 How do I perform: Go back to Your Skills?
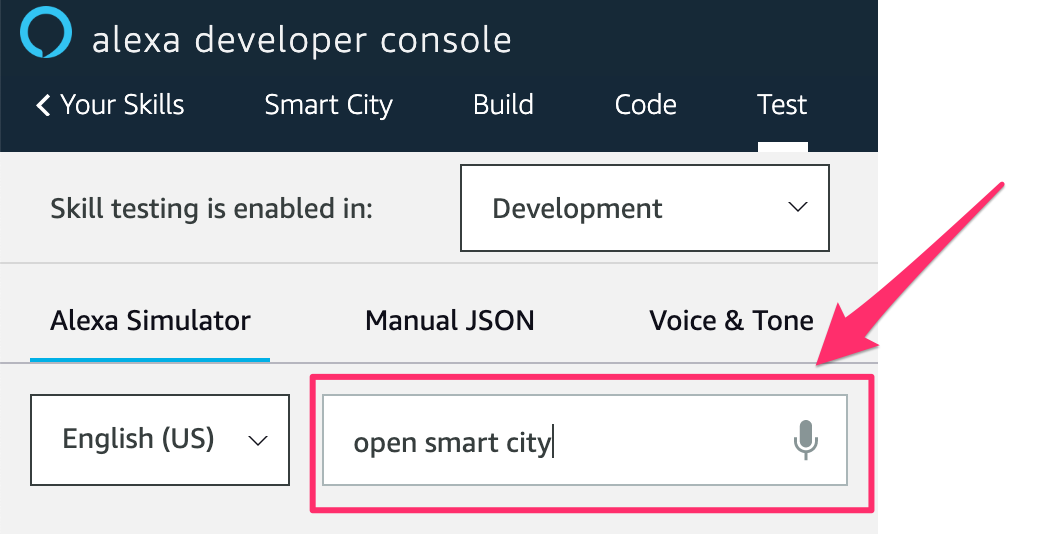pos(122,105)
